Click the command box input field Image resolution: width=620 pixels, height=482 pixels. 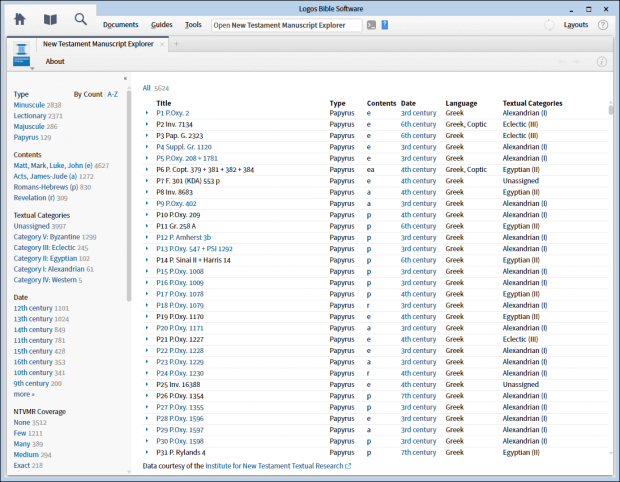click(x=287, y=25)
